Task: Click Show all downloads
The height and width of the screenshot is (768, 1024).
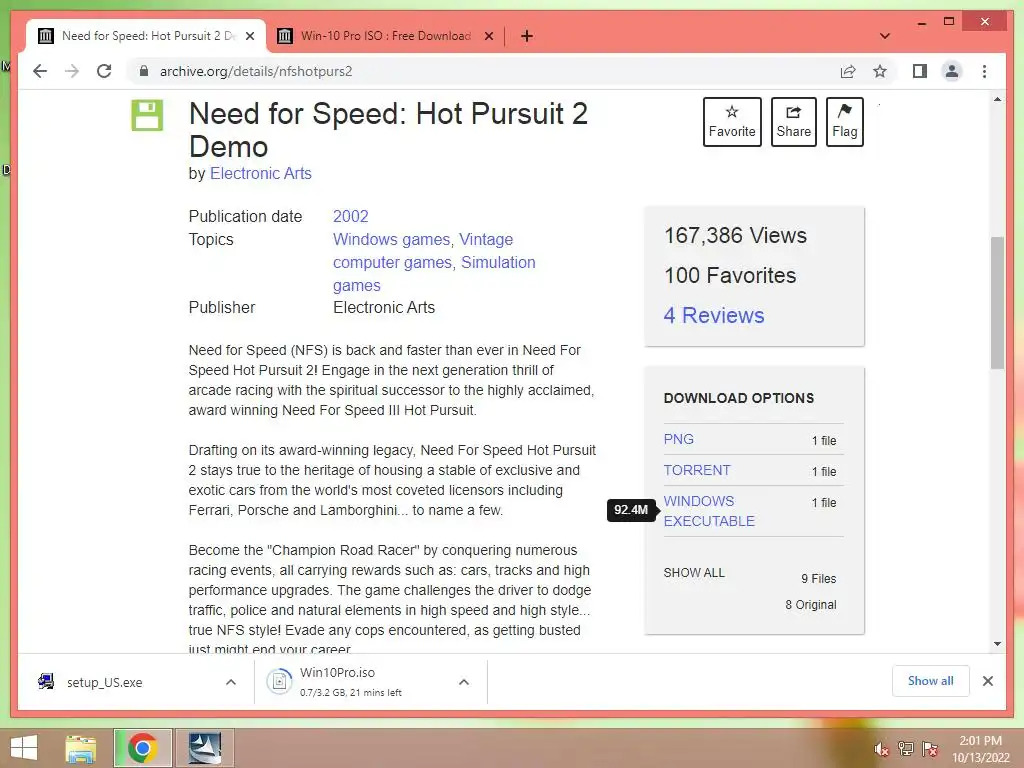Action: tap(931, 681)
